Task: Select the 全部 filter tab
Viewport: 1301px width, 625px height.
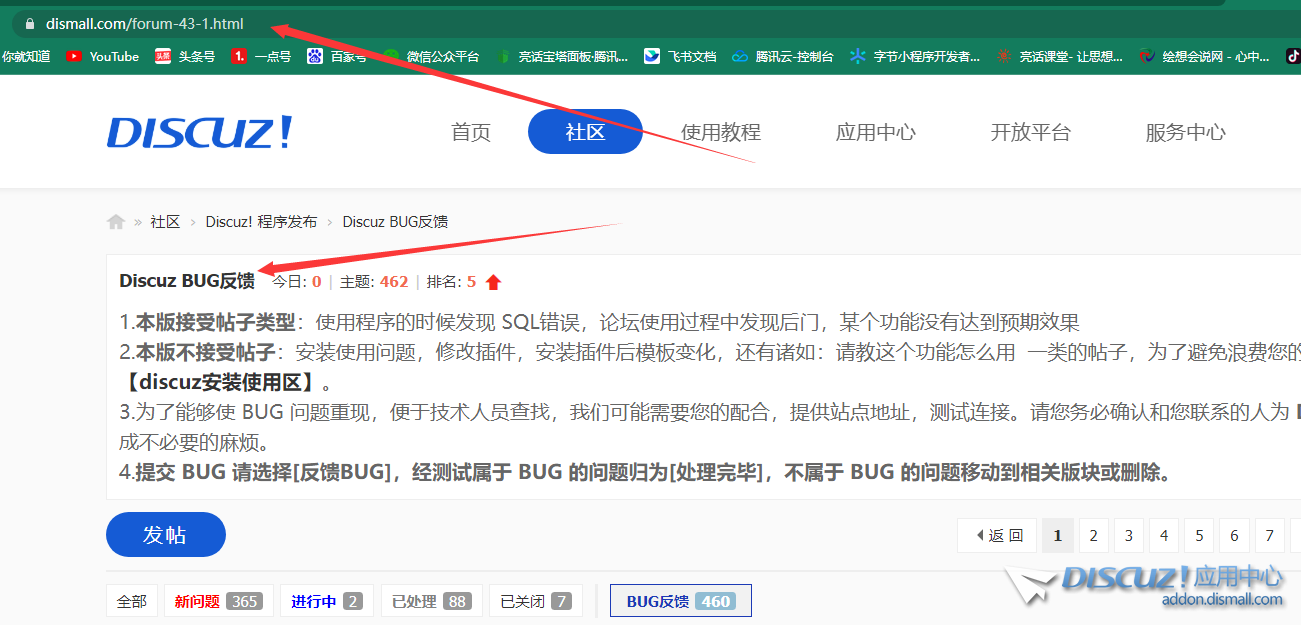Action: coord(132,601)
